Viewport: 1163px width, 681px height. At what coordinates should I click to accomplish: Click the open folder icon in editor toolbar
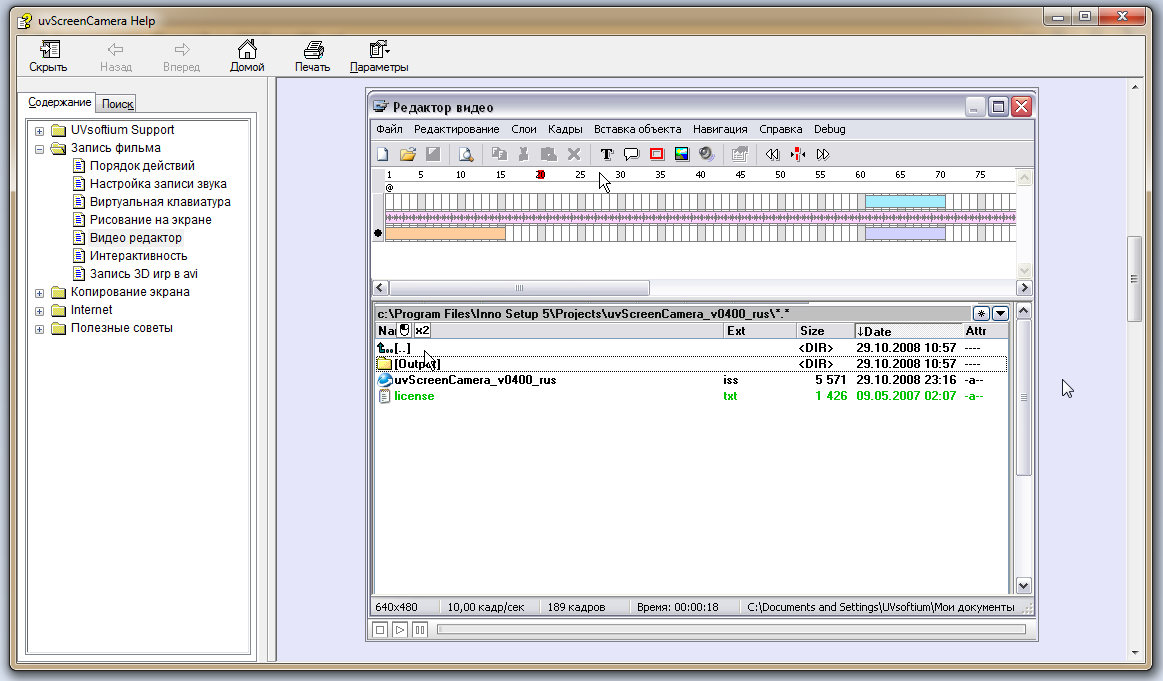tap(408, 154)
